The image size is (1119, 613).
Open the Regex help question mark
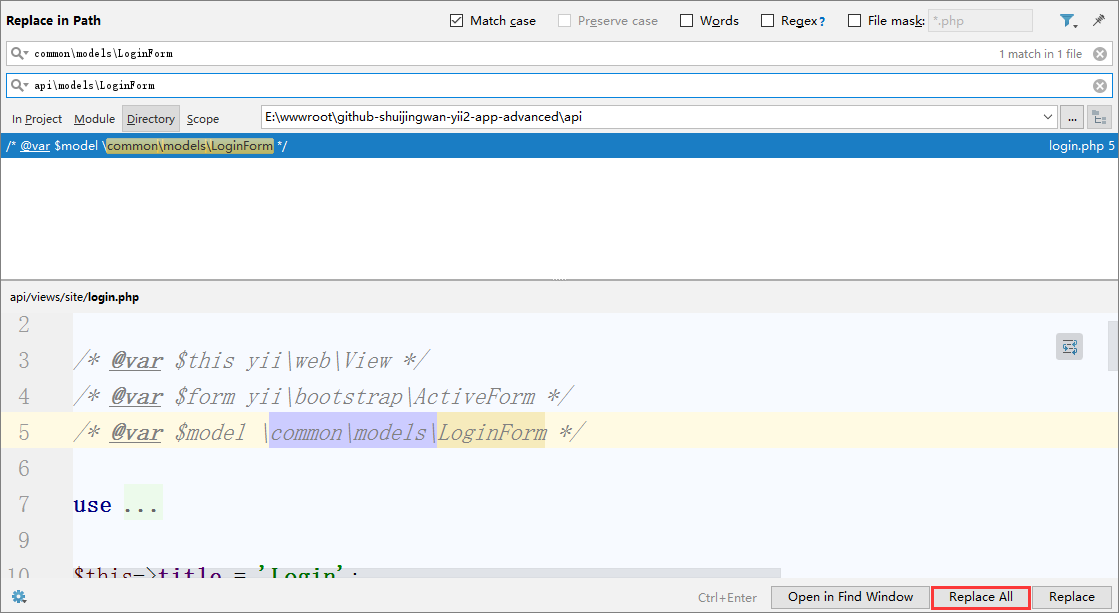click(822, 21)
